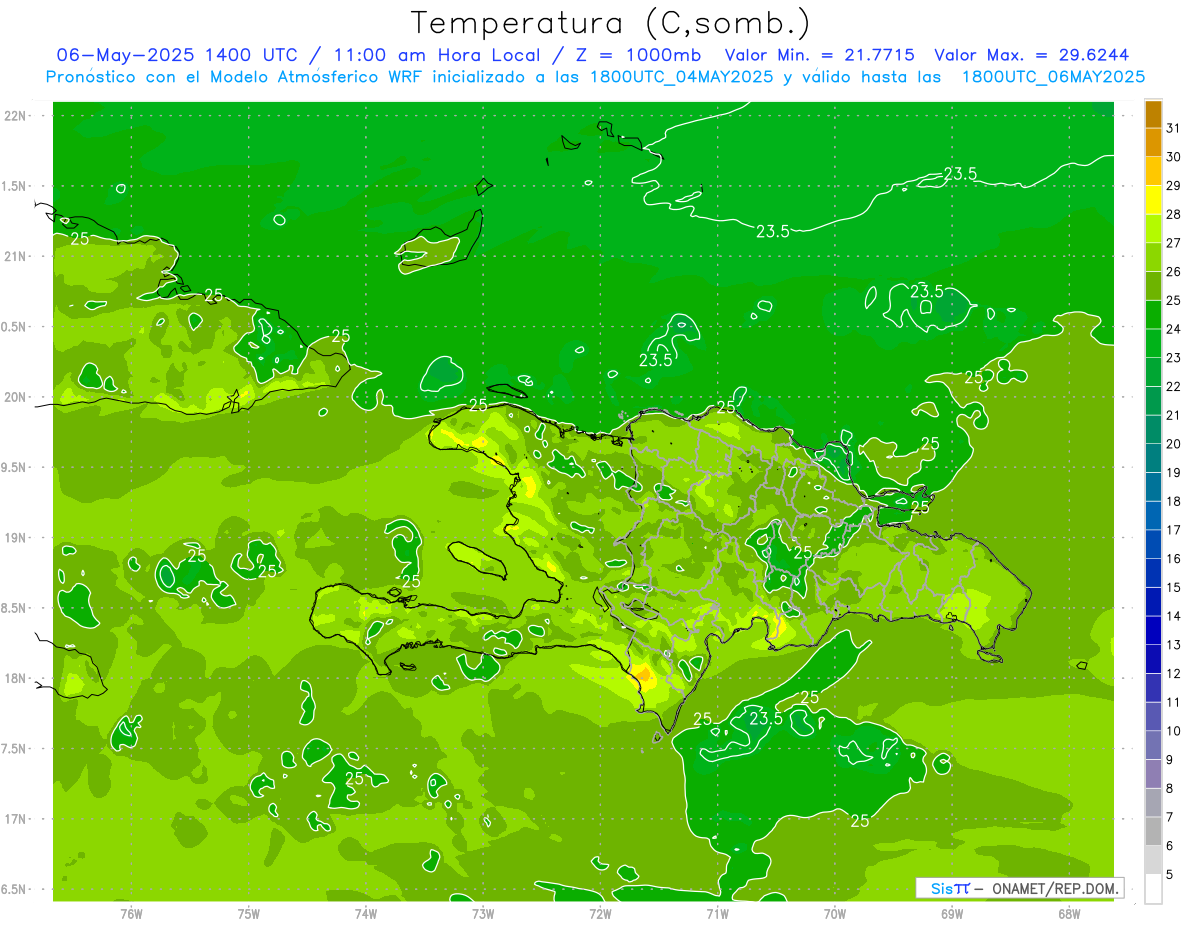Screen dimensions: 1200x927
Task: Click the legend scale value 10
Action: coord(1173,731)
